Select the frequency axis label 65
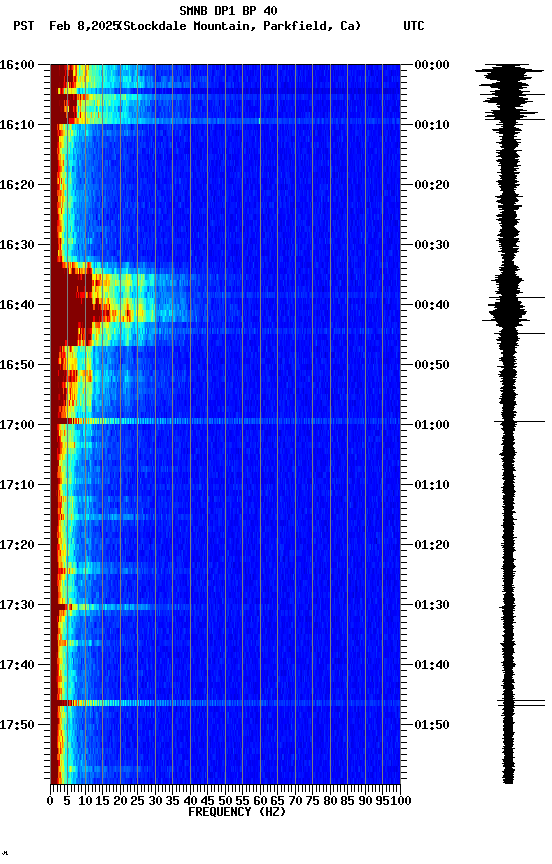This screenshot has width=552, height=864. coord(278,801)
